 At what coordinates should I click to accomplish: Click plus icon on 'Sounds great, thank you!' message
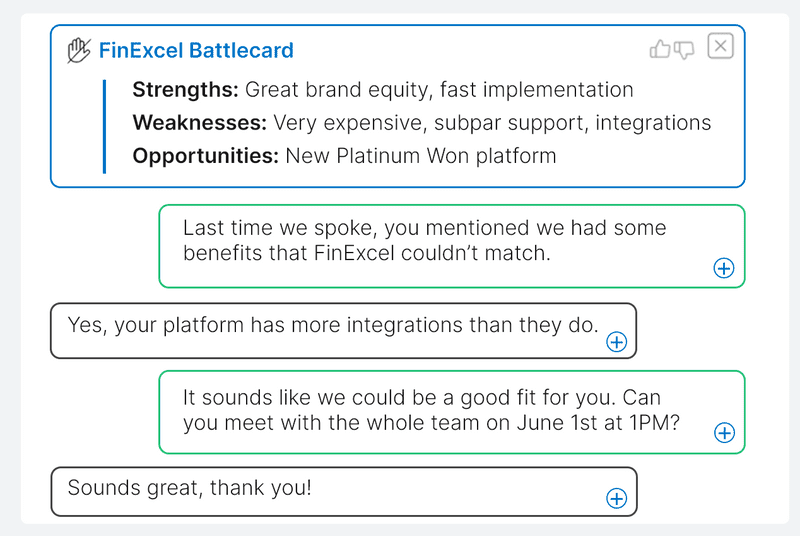[616, 498]
